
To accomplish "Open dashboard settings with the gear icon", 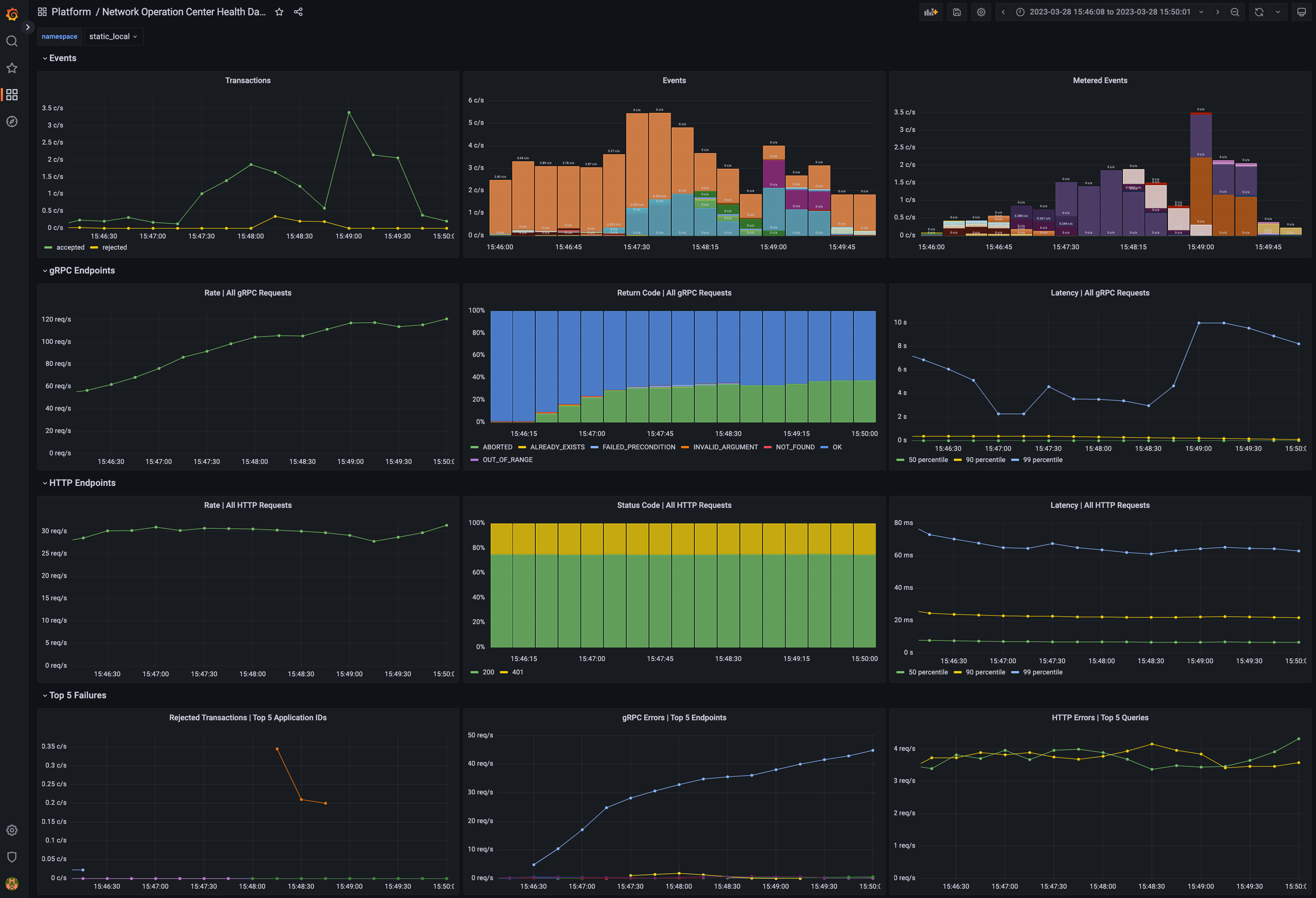I will [x=981, y=11].
